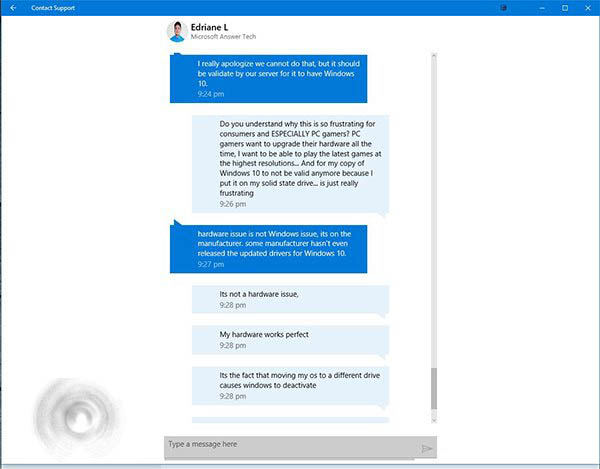Click the scrollbar up arrow

point(434,56)
